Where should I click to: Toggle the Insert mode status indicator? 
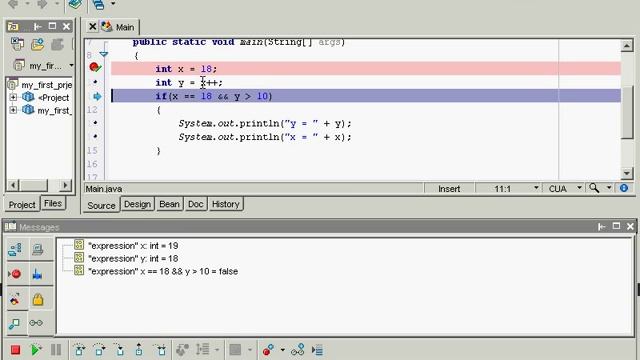tap(449, 189)
